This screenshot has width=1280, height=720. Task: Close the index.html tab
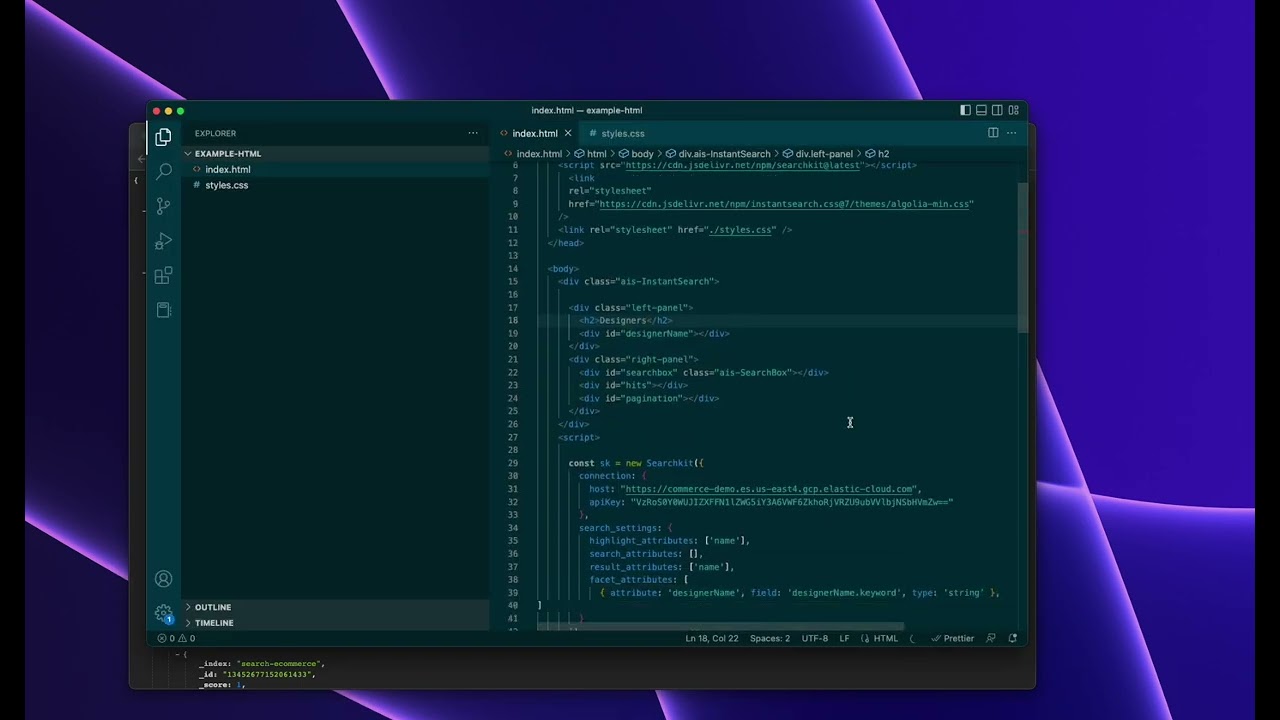pos(568,133)
